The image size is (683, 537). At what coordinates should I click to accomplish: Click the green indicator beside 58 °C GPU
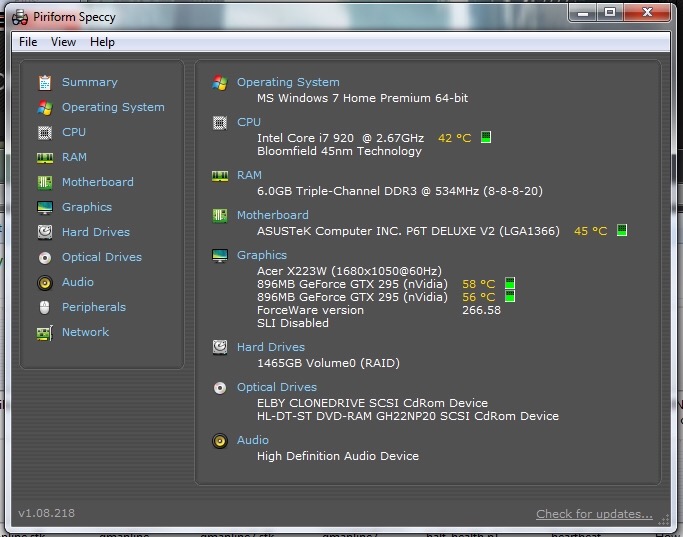(x=510, y=283)
